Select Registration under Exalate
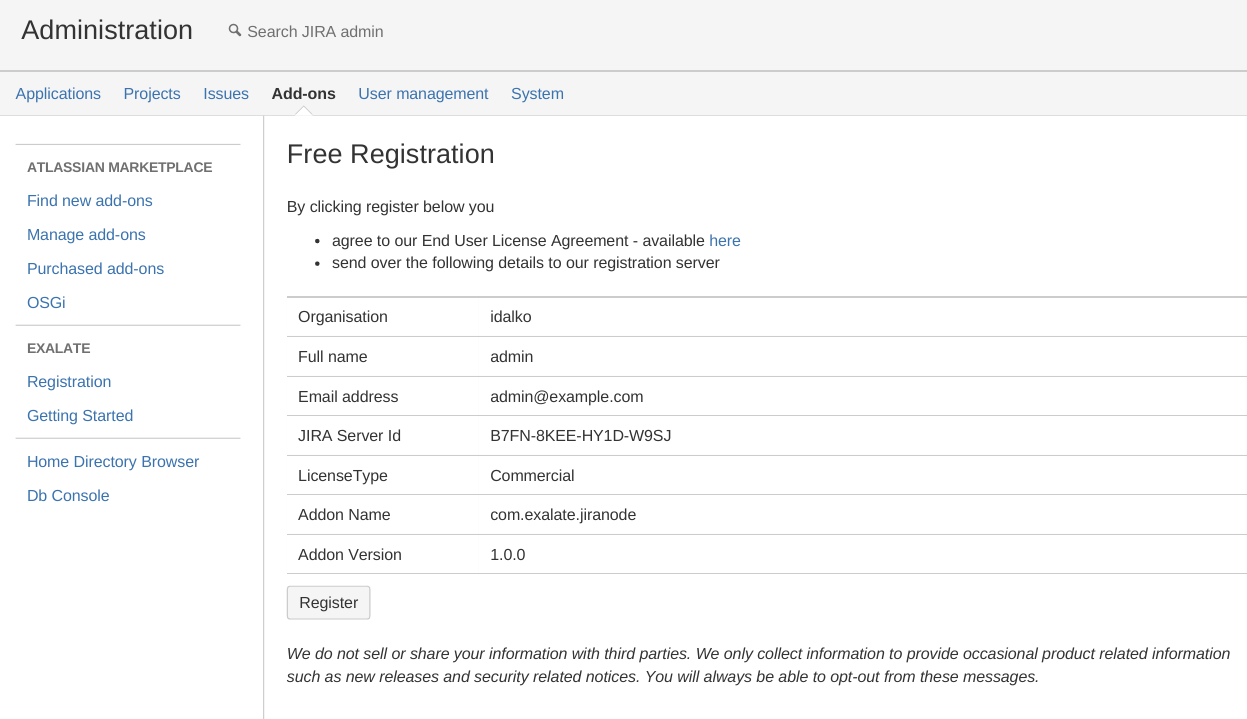The width and height of the screenshot is (1247, 719). click(x=69, y=382)
